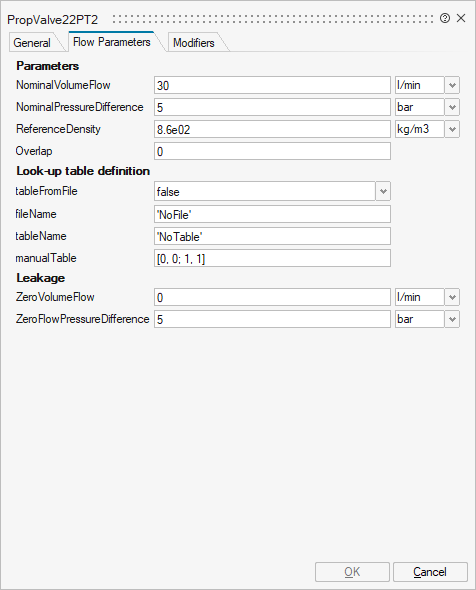Click the tableName text field

[x=272, y=236]
